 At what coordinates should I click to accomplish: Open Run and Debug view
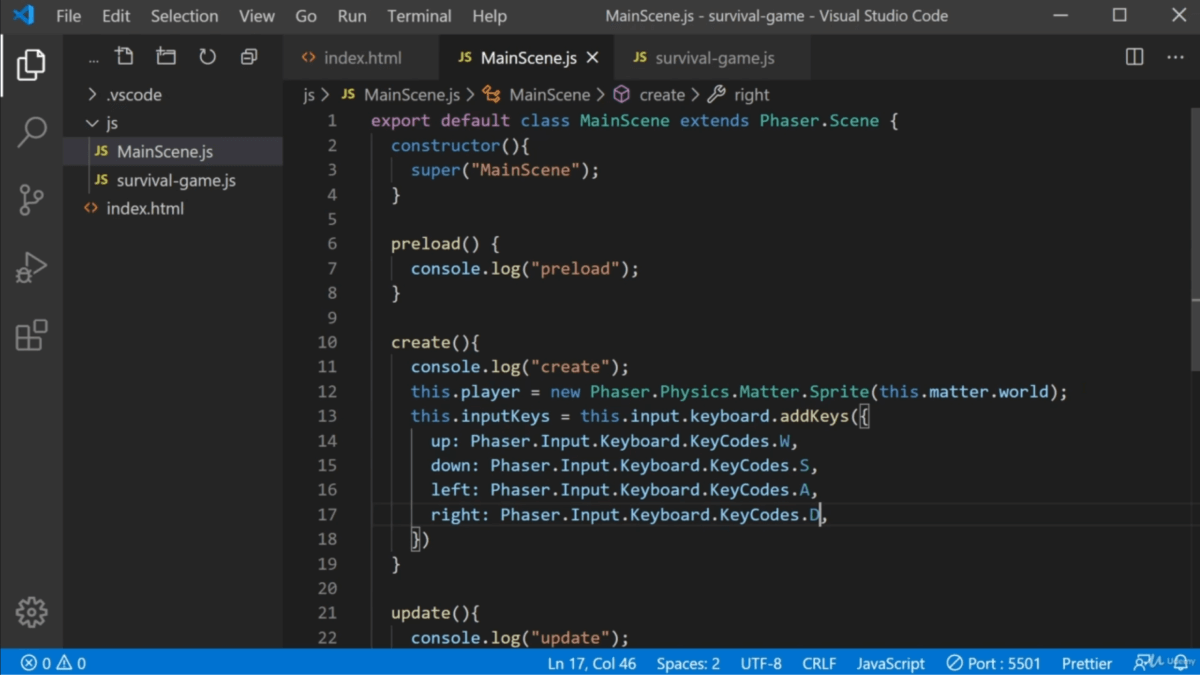[31, 267]
